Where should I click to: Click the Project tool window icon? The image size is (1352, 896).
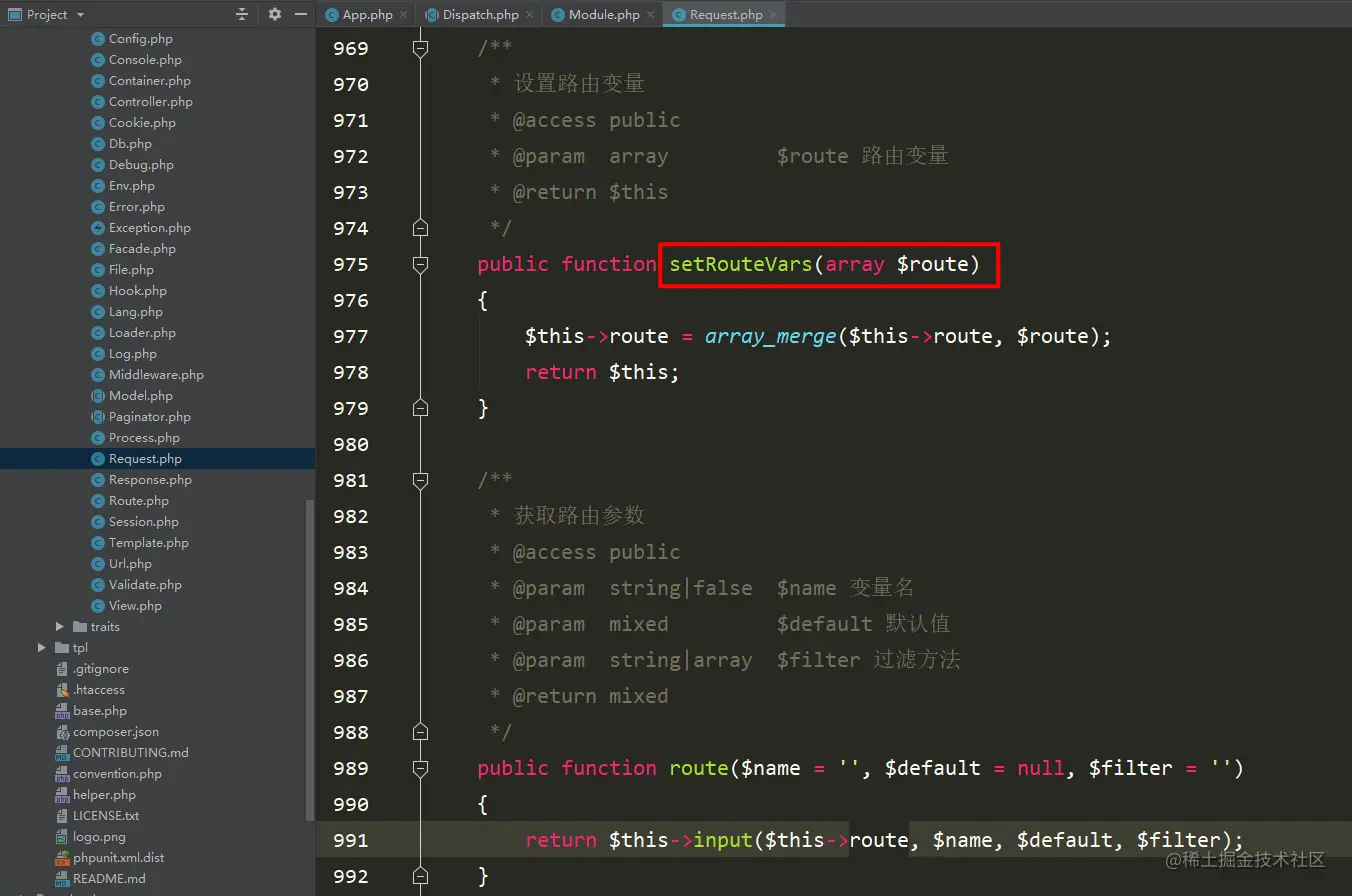tap(13, 14)
